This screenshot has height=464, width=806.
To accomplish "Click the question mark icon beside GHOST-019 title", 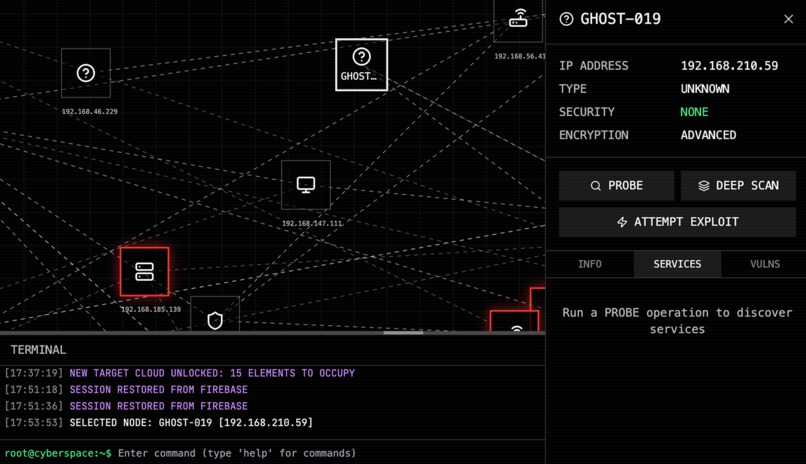I will click(x=566, y=19).
